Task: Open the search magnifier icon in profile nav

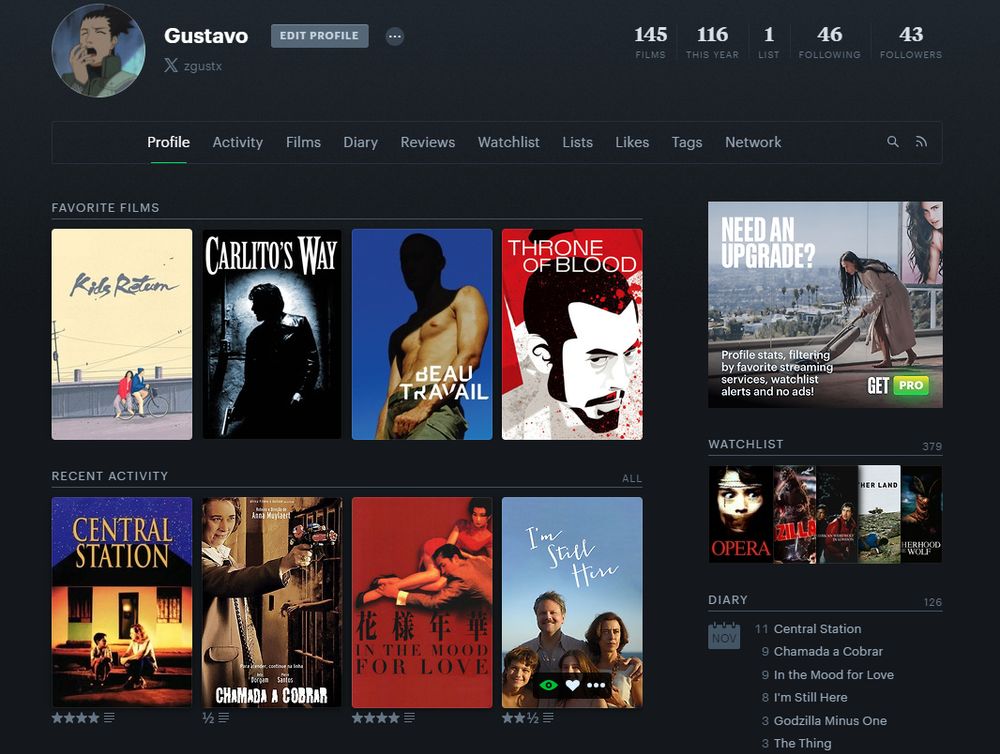Action: pos(893,142)
